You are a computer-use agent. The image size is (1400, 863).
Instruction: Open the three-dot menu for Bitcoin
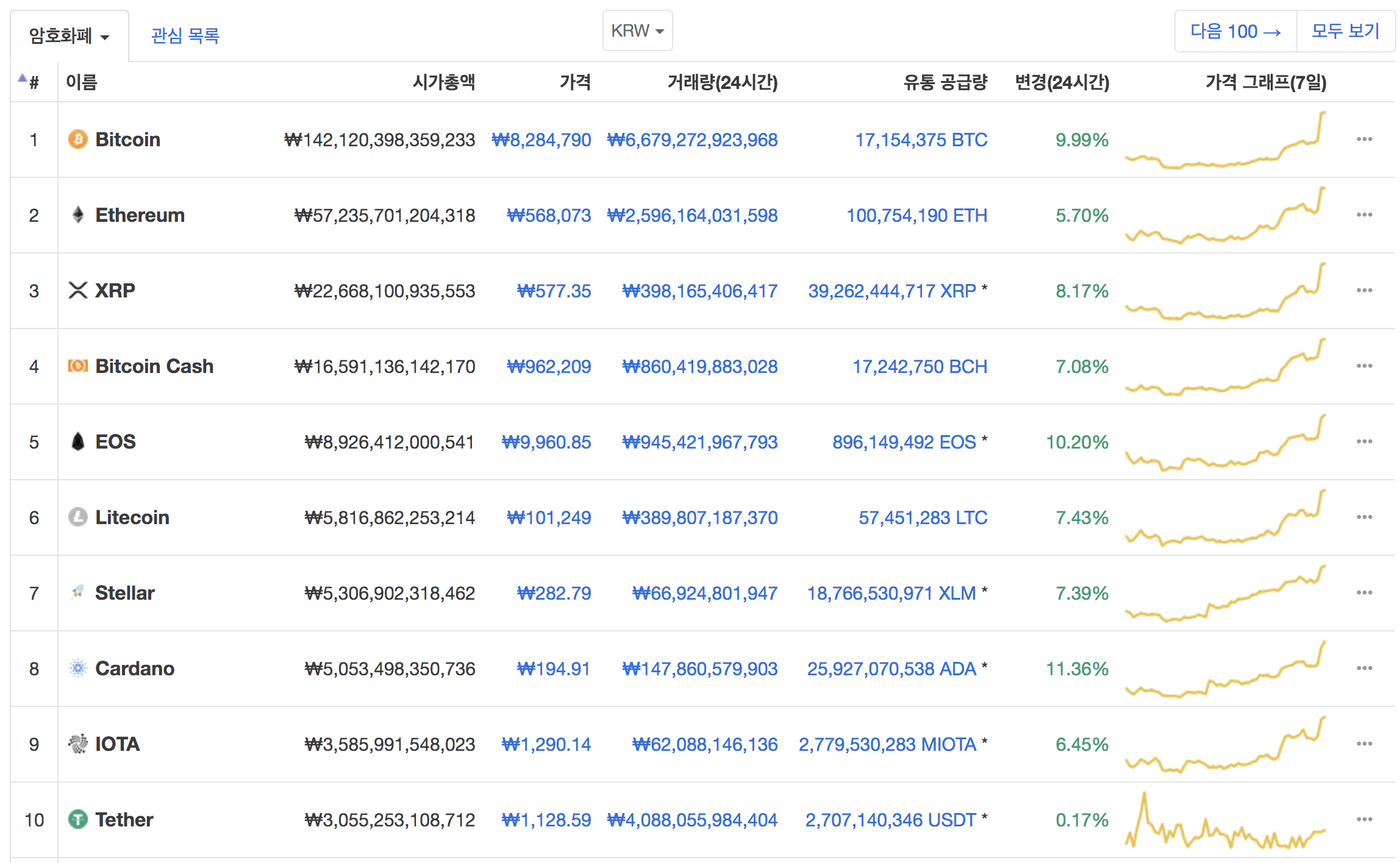1364,139
